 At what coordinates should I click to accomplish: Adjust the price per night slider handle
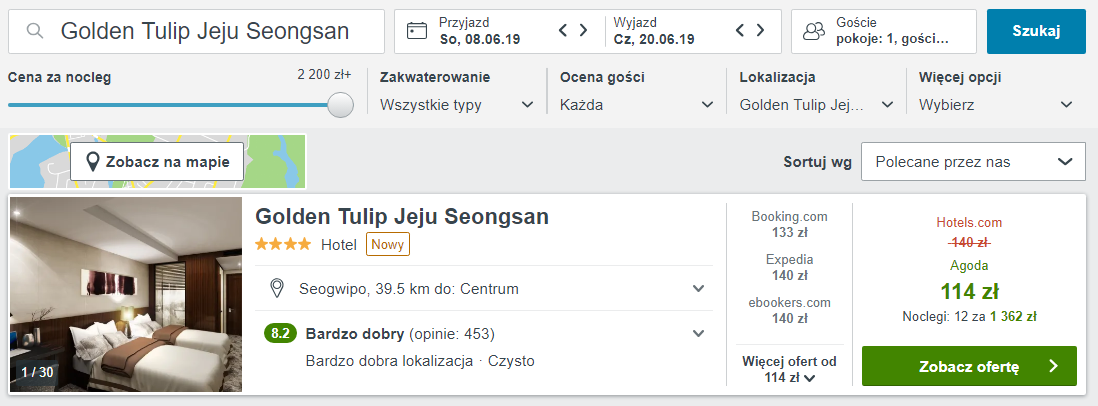341,104
